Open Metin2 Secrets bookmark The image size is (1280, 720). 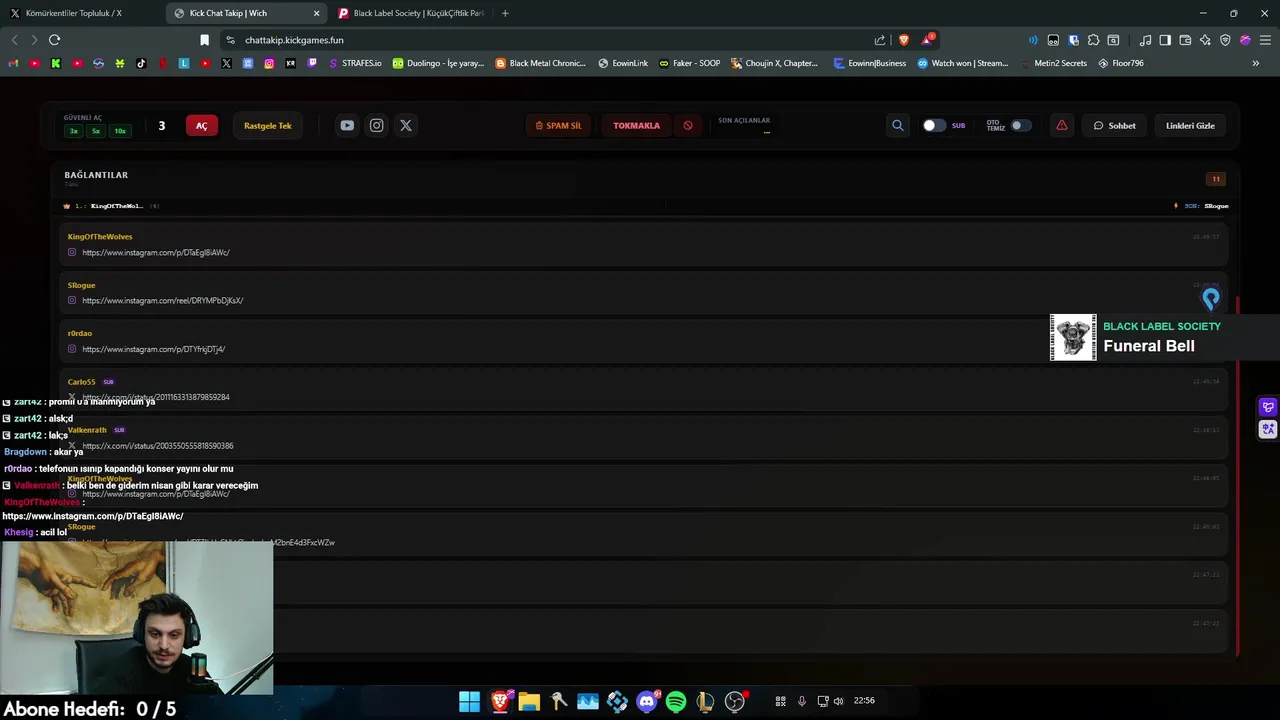pos(1054,63)
